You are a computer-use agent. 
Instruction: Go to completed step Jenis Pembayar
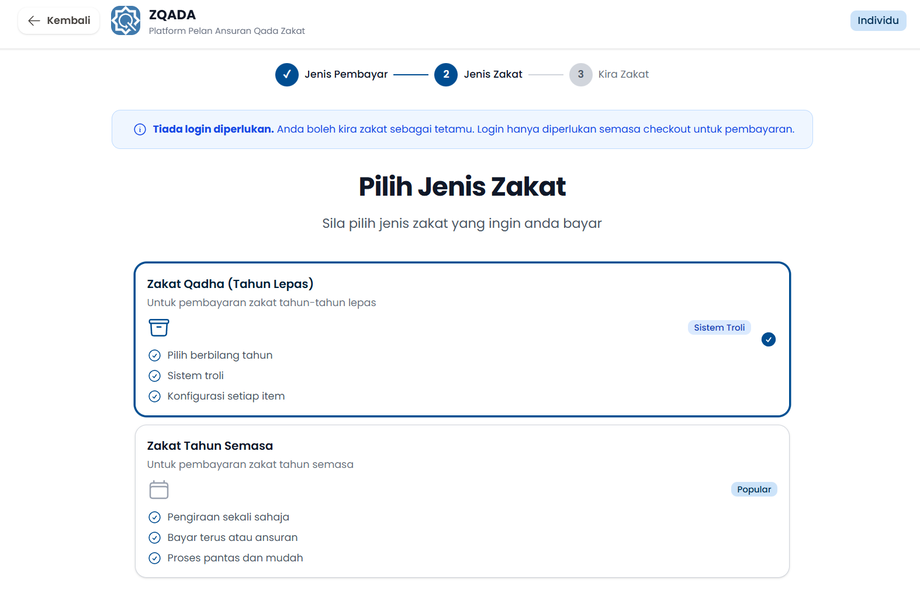click(x=287, y=74)
